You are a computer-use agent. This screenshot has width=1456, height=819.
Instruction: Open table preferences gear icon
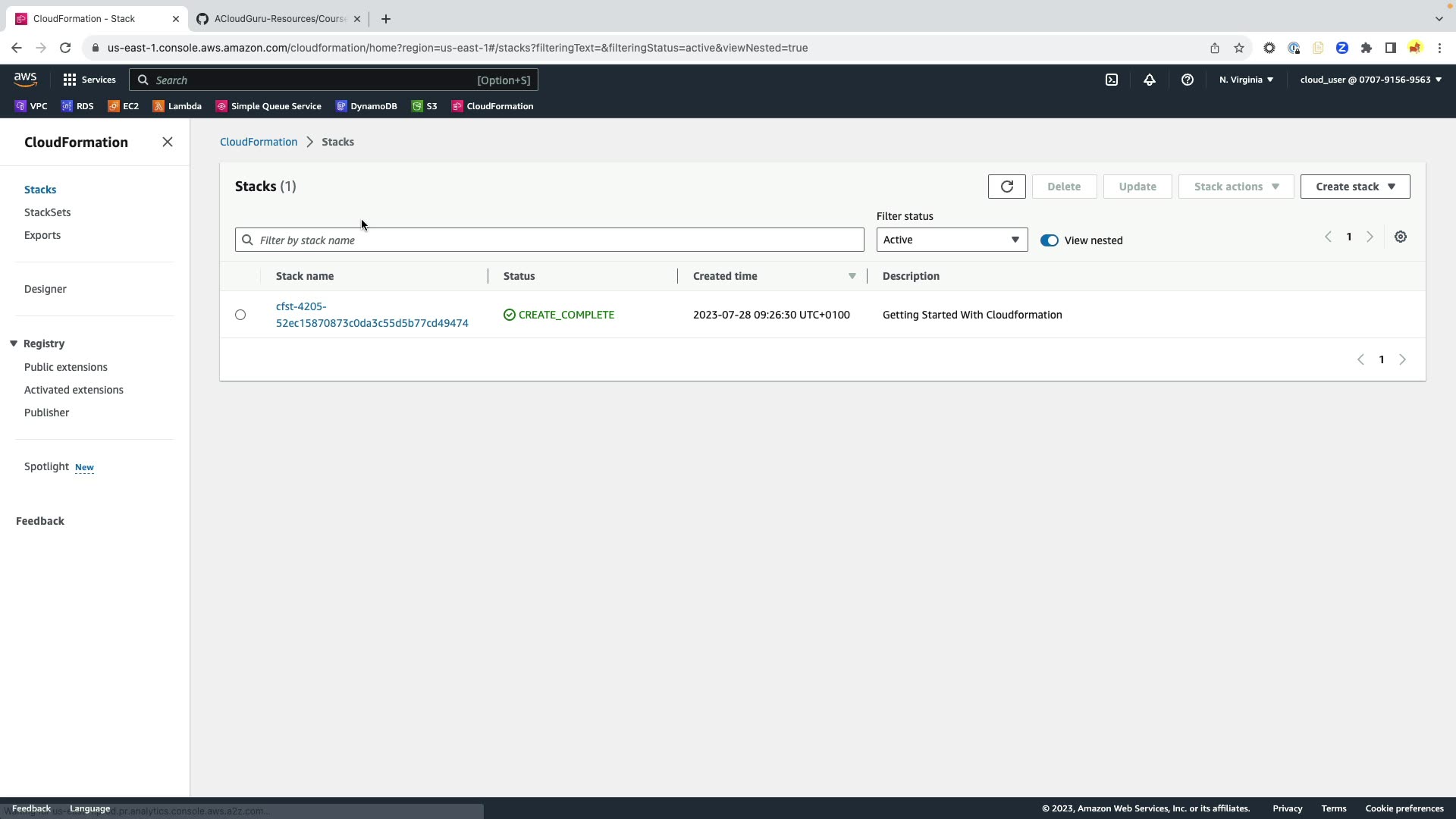pyautogui.click(x=1400, y=237)
